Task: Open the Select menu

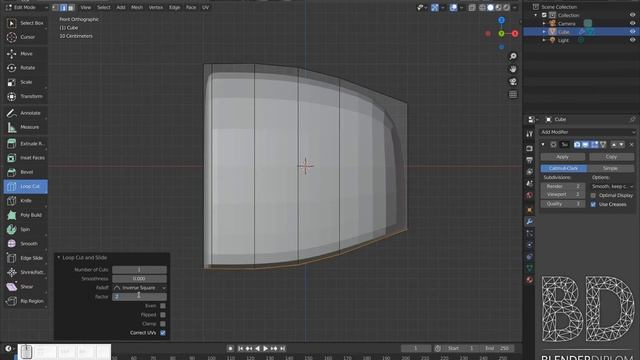Action: point(104,7)
